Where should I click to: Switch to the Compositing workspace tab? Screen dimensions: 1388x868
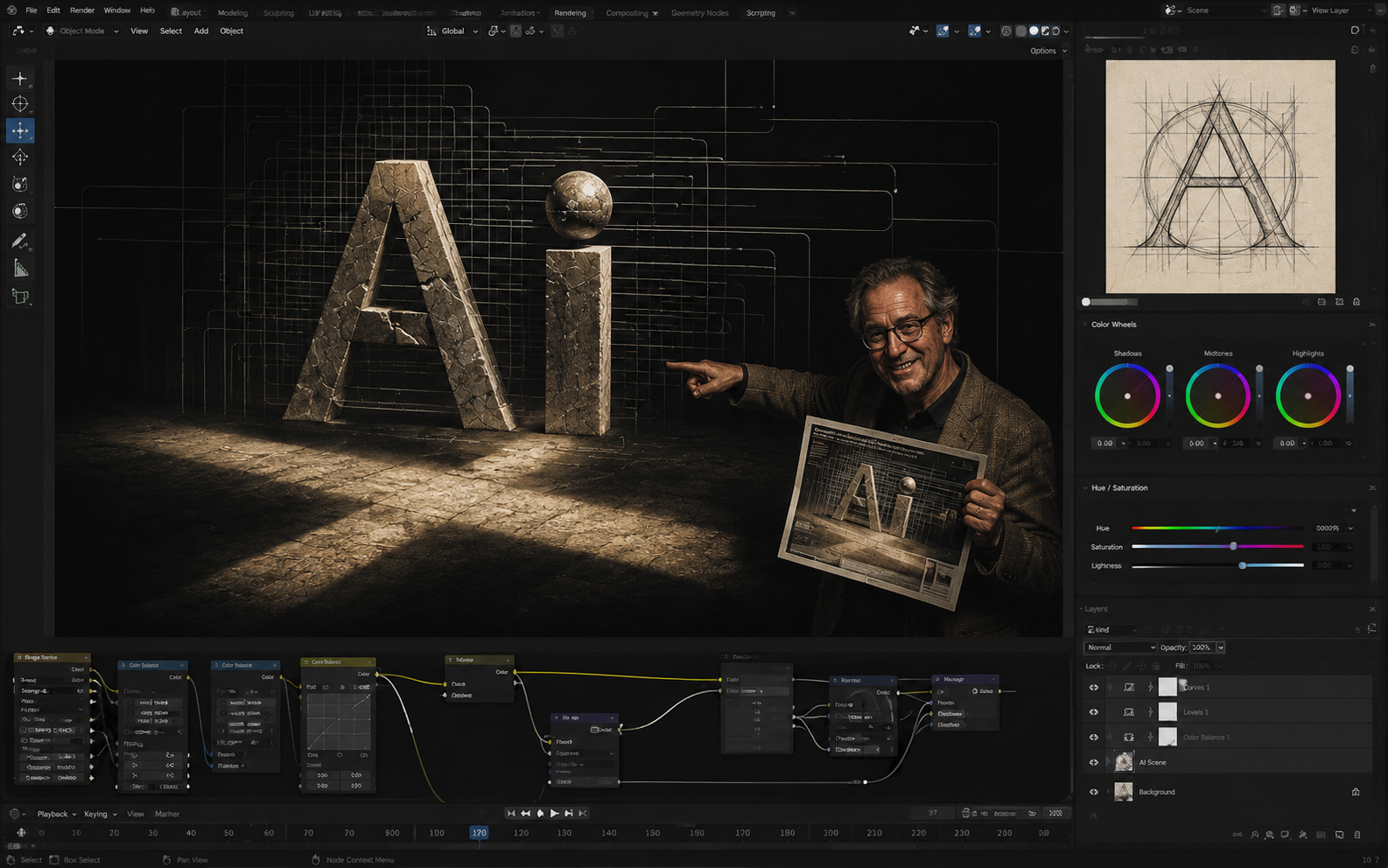(627, 13)
